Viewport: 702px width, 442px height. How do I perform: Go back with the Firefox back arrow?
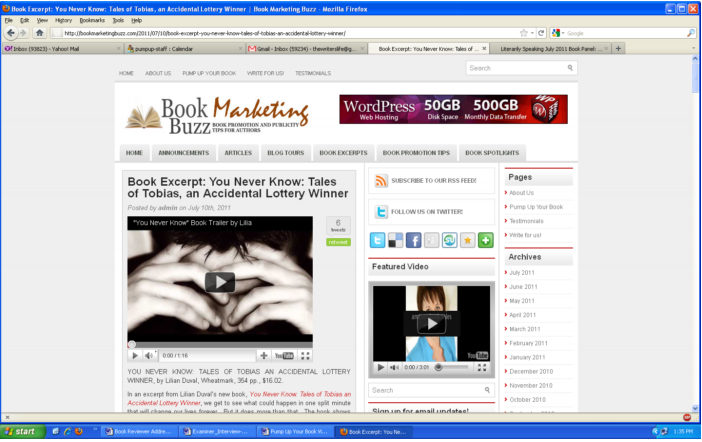coord(11,33)
